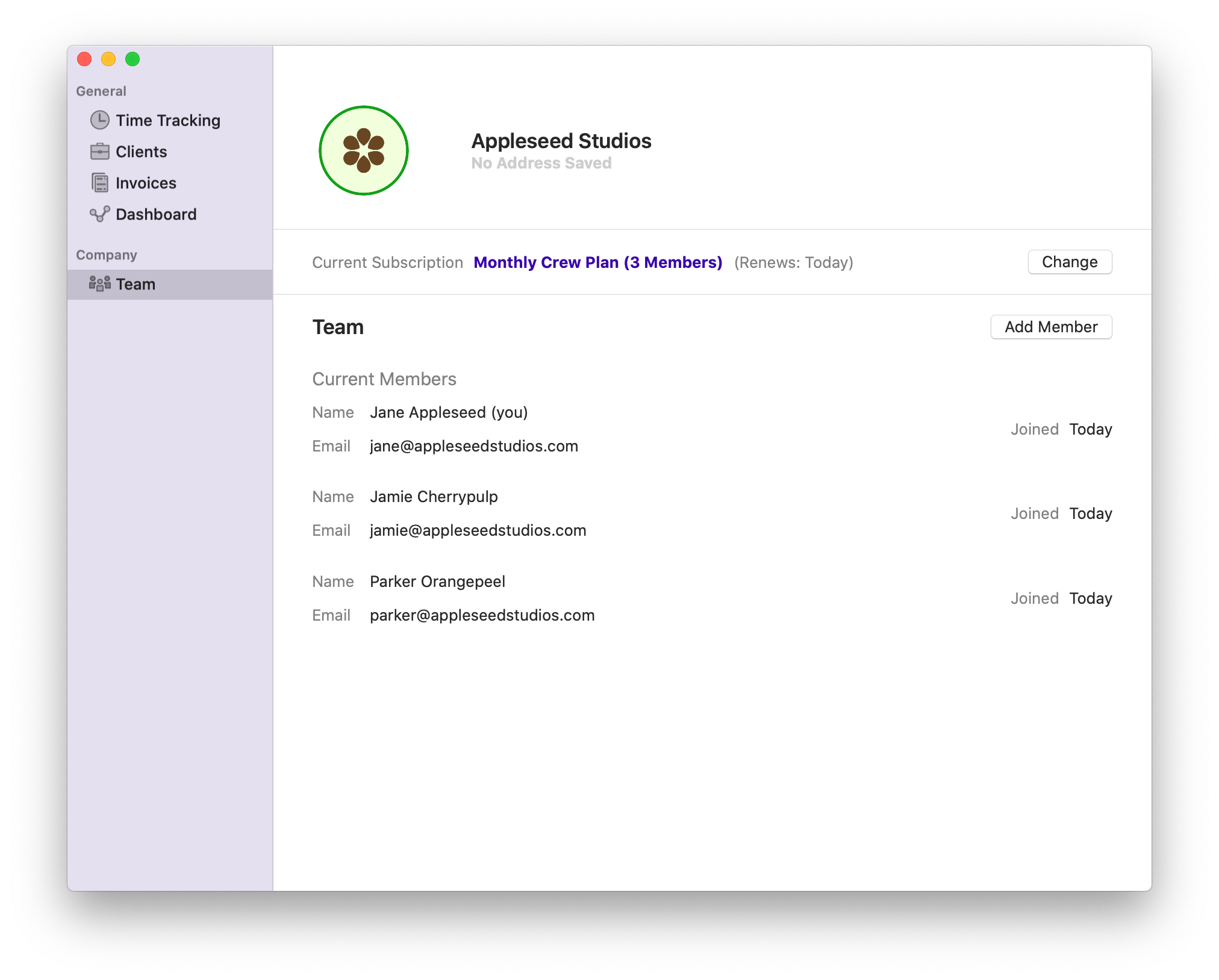Click the green zoom window button
This screenshot has width=1219, height=980.
132,60
